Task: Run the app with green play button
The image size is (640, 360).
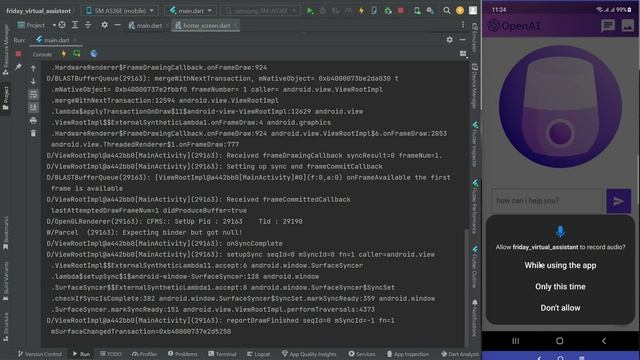Action: click(x=310, y=11)
